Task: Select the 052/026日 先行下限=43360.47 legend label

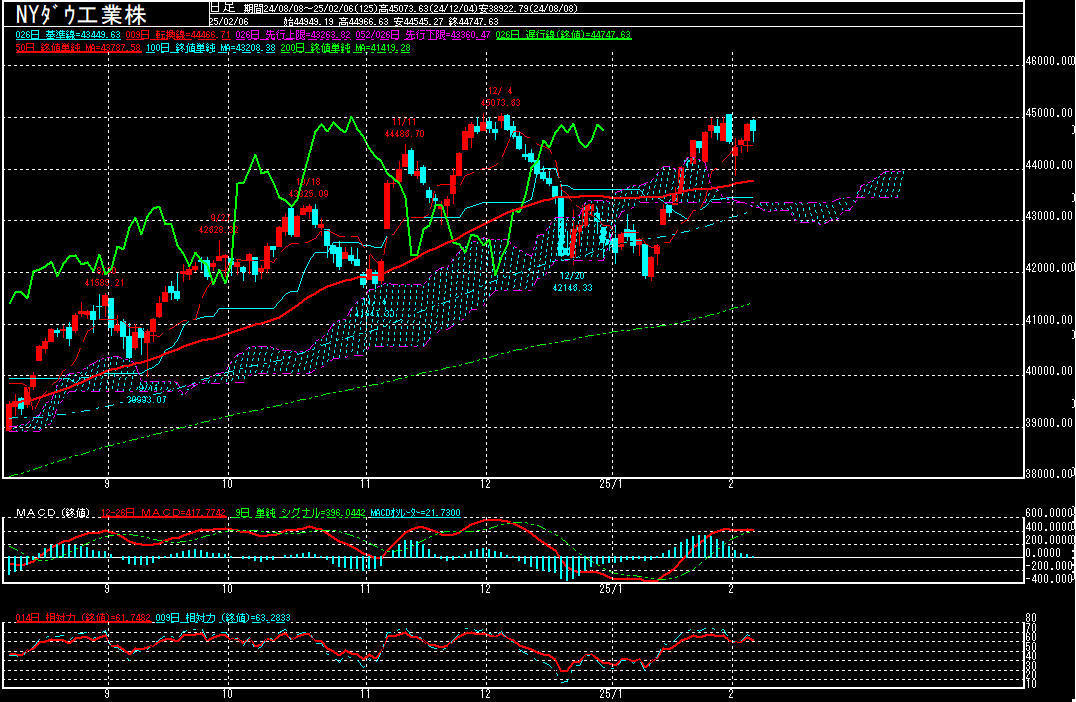Action: [x=423, y=35]
